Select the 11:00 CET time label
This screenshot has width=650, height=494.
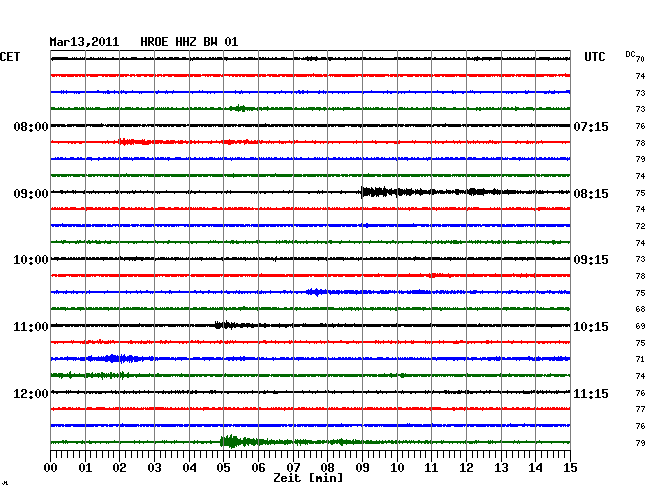click(31, 327)
